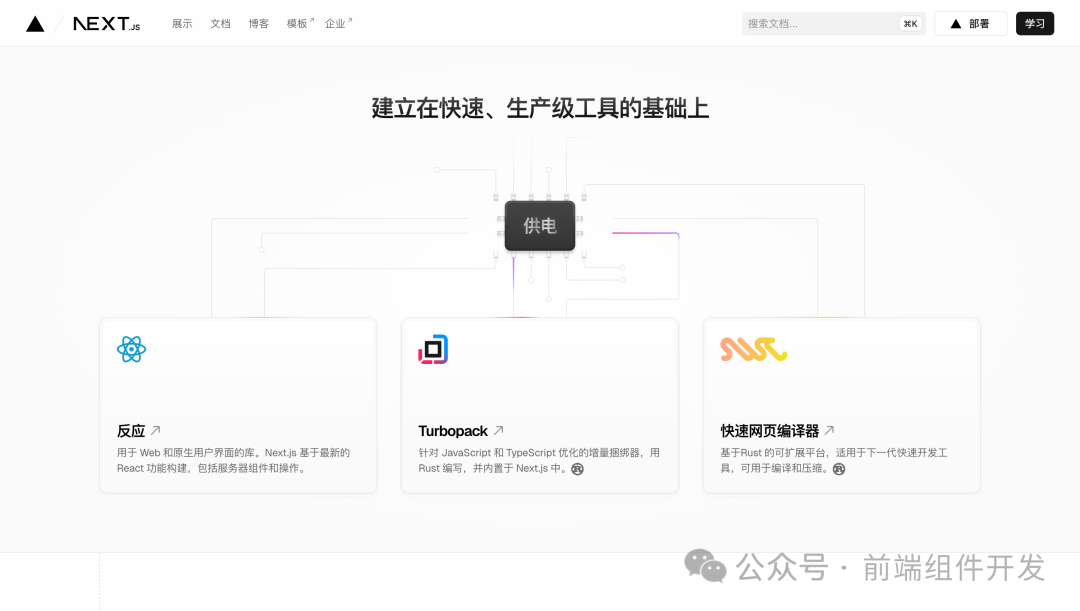
Task: Click the external arrow next to Turbopack
Action: [x=500, y=430]
